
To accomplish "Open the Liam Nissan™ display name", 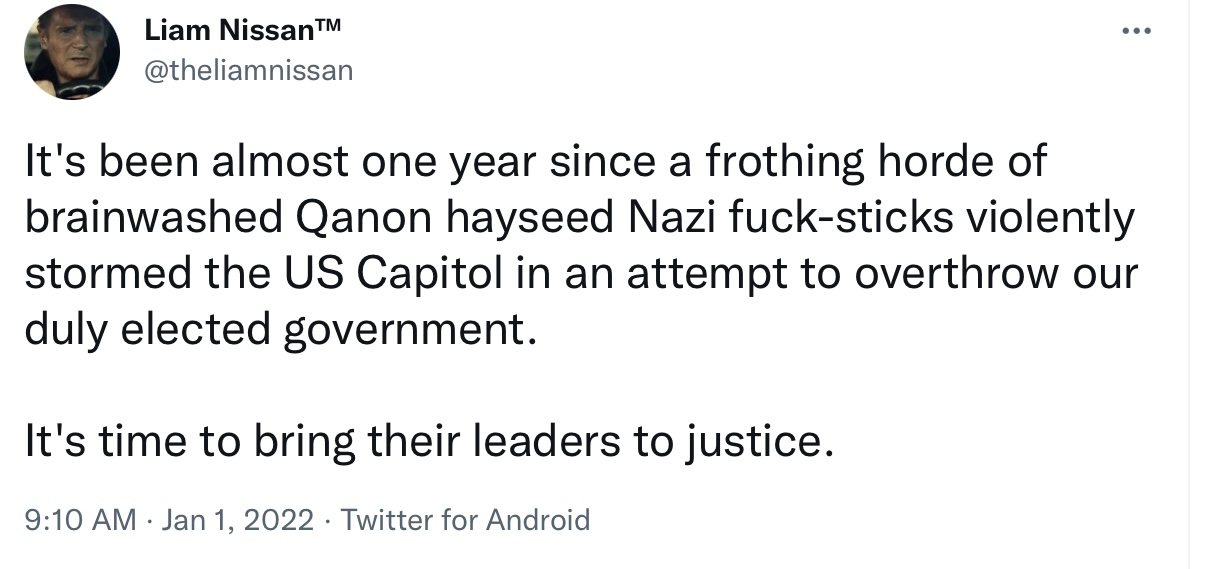I will point(243,30).
